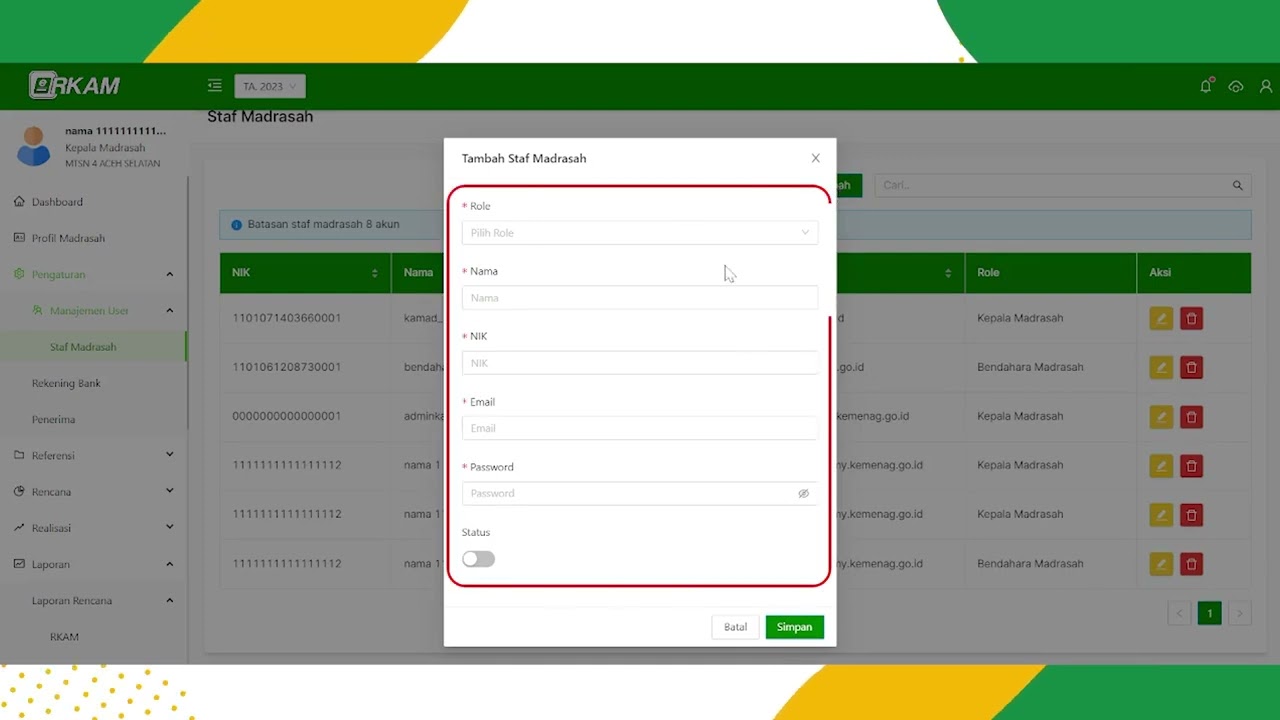This screenshot has width=1280, height=720.
Task: Edit the row with NIK 1101061208730001
Action: click(x=1161, y=368)
